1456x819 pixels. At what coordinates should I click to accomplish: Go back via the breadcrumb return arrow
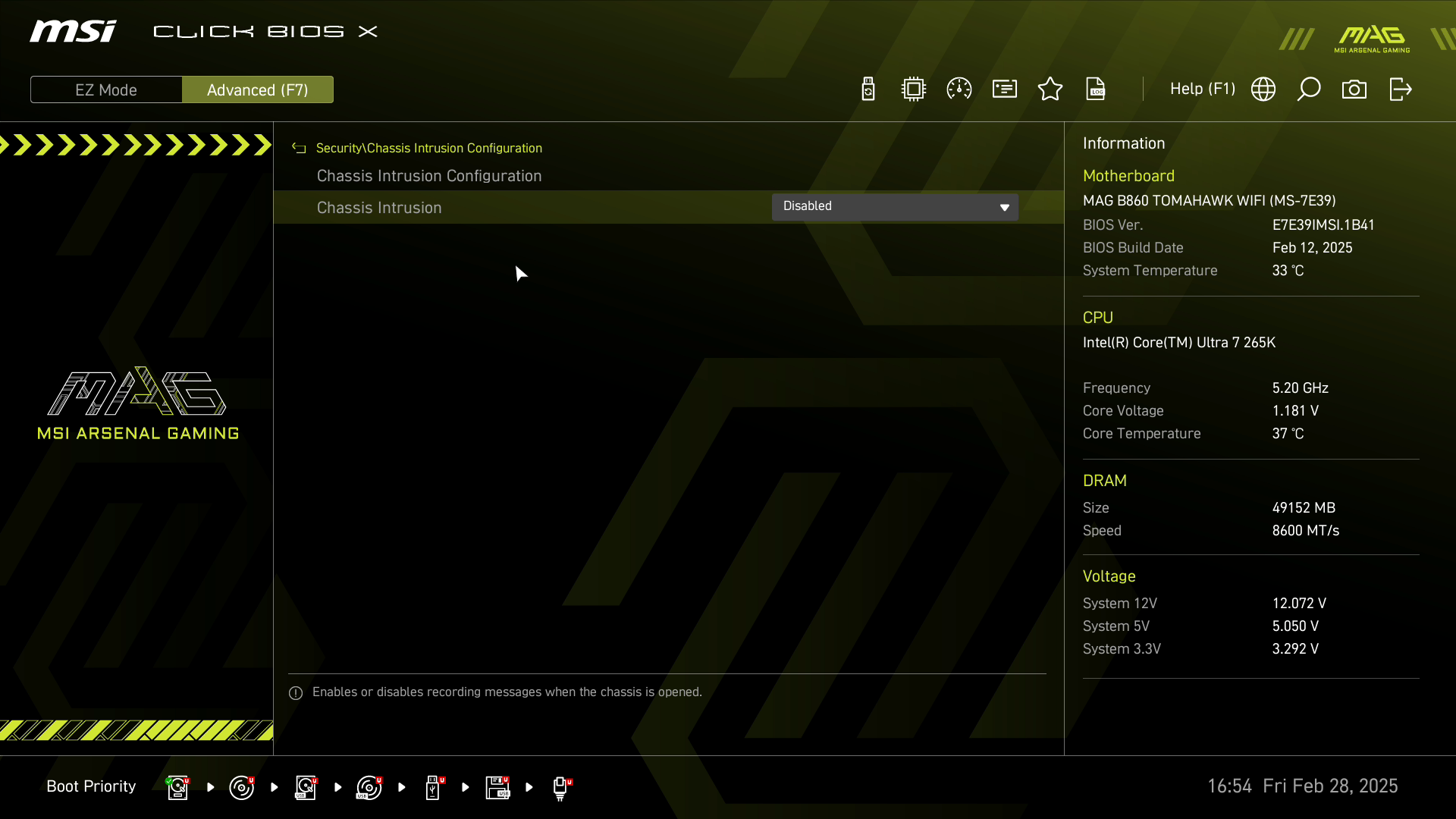click(x=299, y=149)
